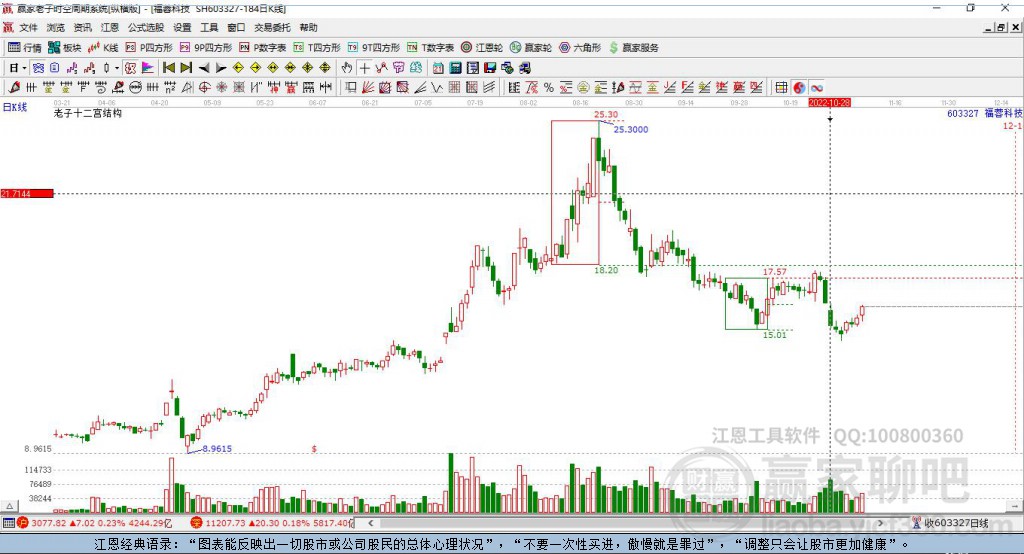This screenshot has height=554, width=1024.
Task: Click the Gann fan red lines icon
Action: point(368,88)
